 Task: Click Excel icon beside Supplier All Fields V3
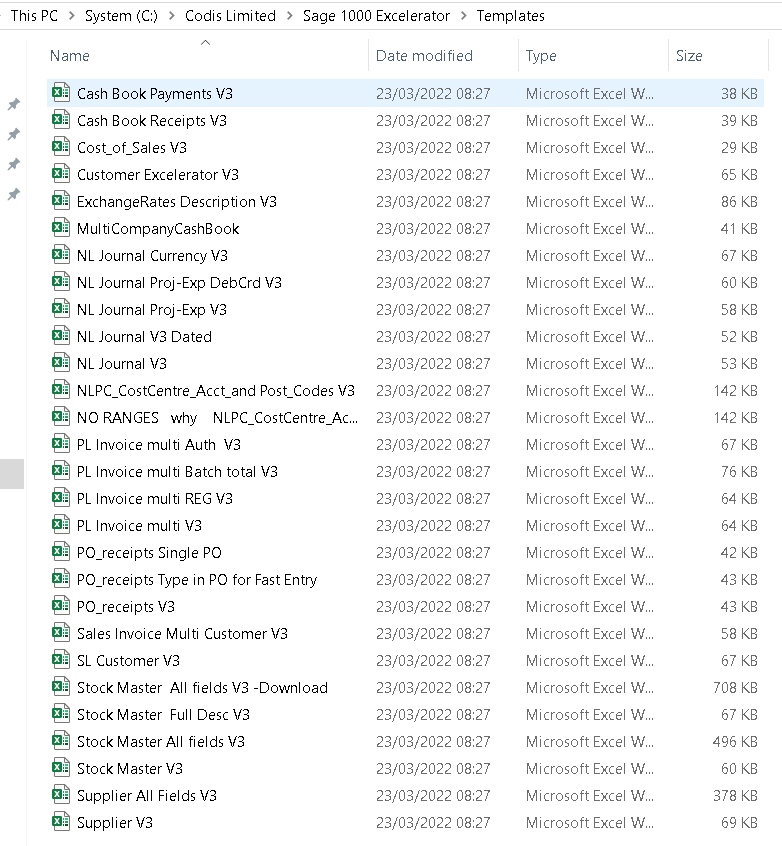click(x=60, y=794)
